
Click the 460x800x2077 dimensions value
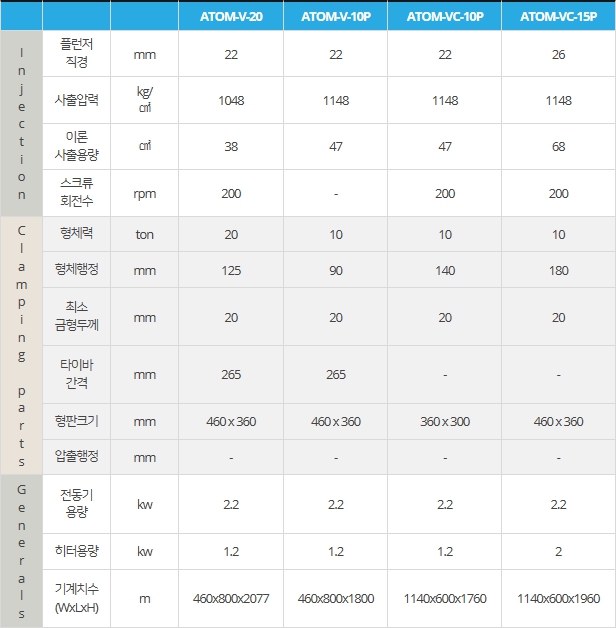click(x=231, y=599)
